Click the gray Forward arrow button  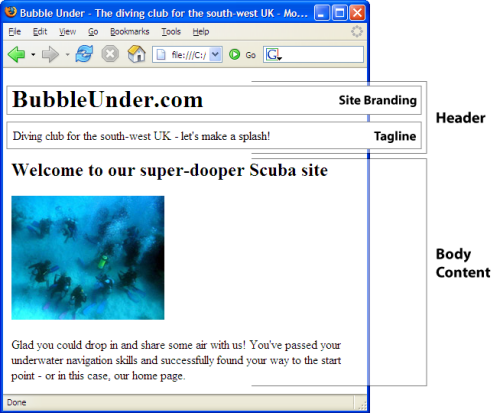pyautogui.click(x=50, y=54)
